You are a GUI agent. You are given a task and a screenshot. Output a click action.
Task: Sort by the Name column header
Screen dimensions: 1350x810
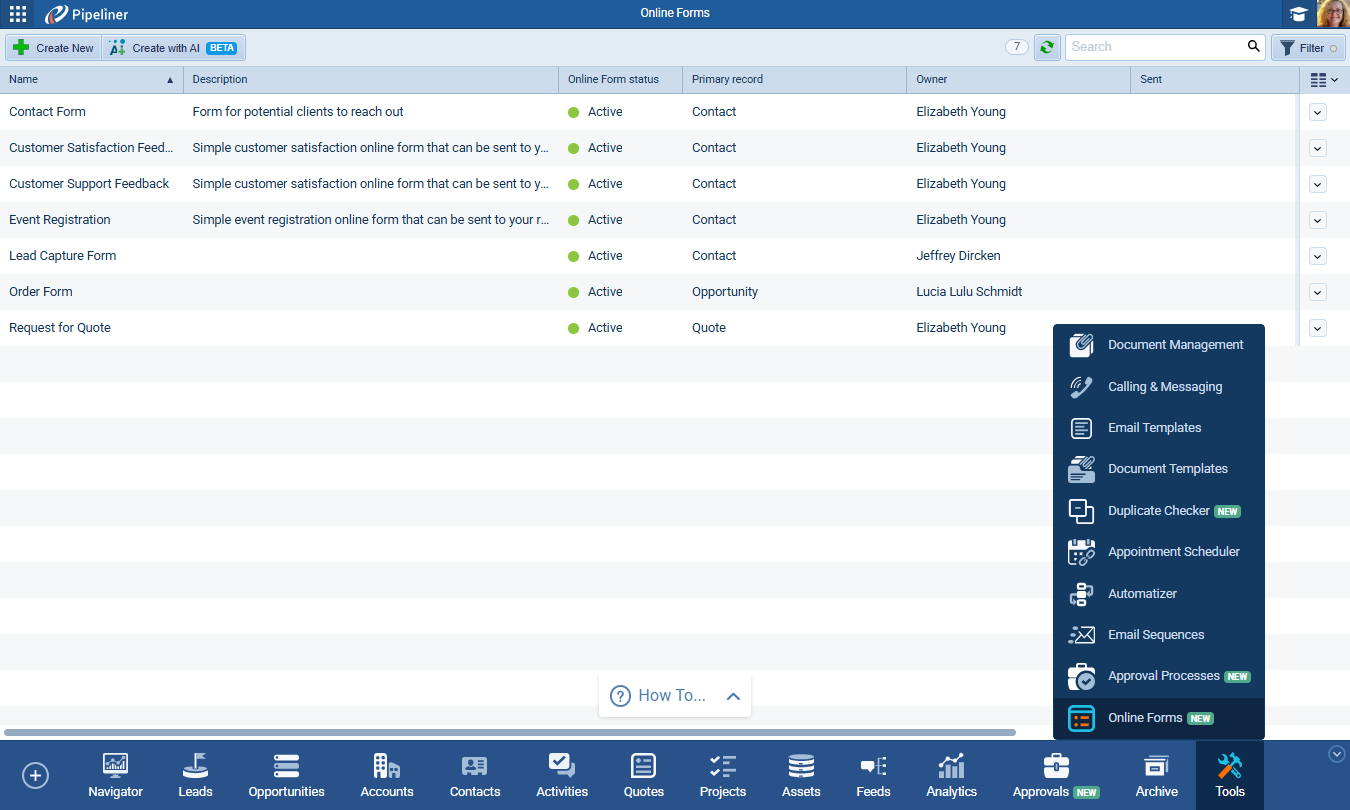92,80
